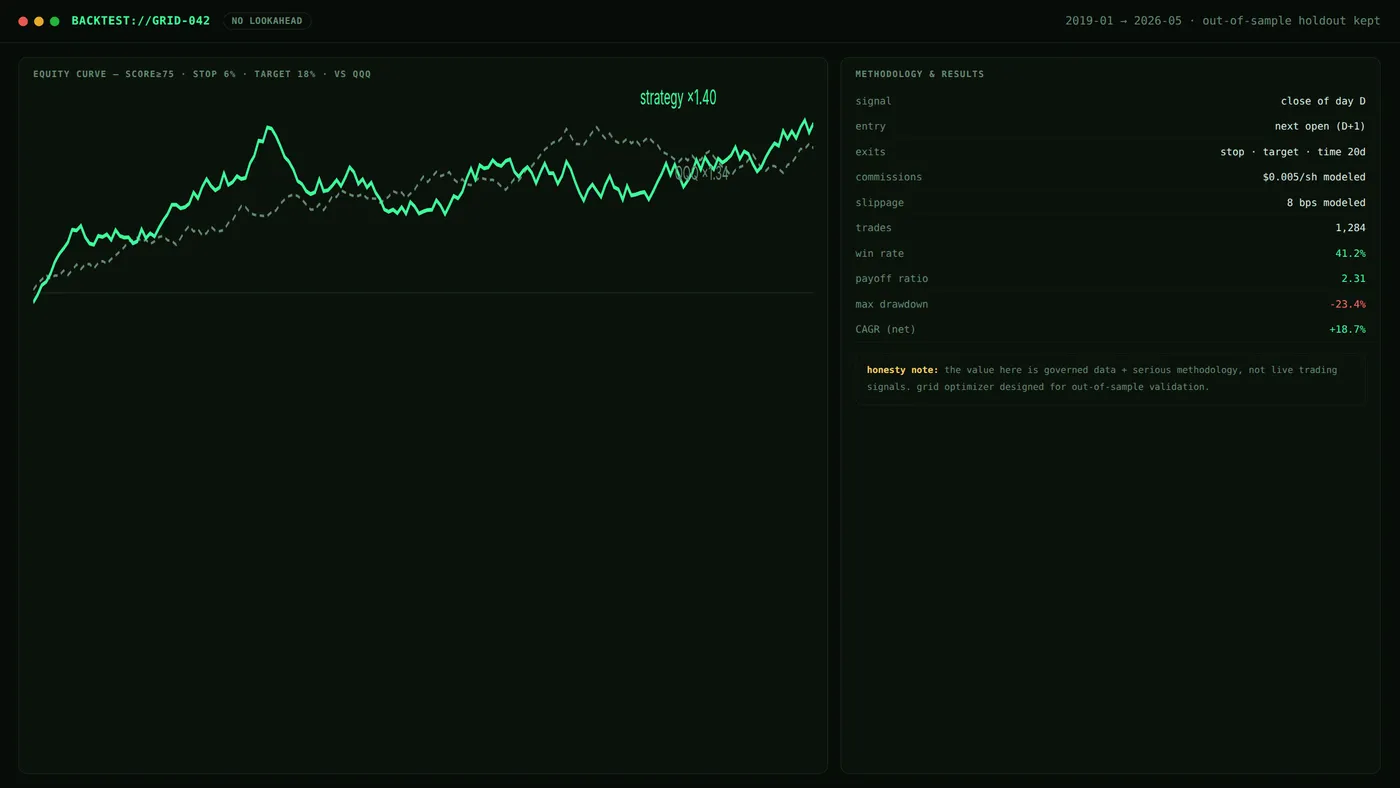This screenshot has height=788, width=1400.
Task: Click the stop · target · time 20d value
Action: pyautogui.click(x=1293, y=152)
